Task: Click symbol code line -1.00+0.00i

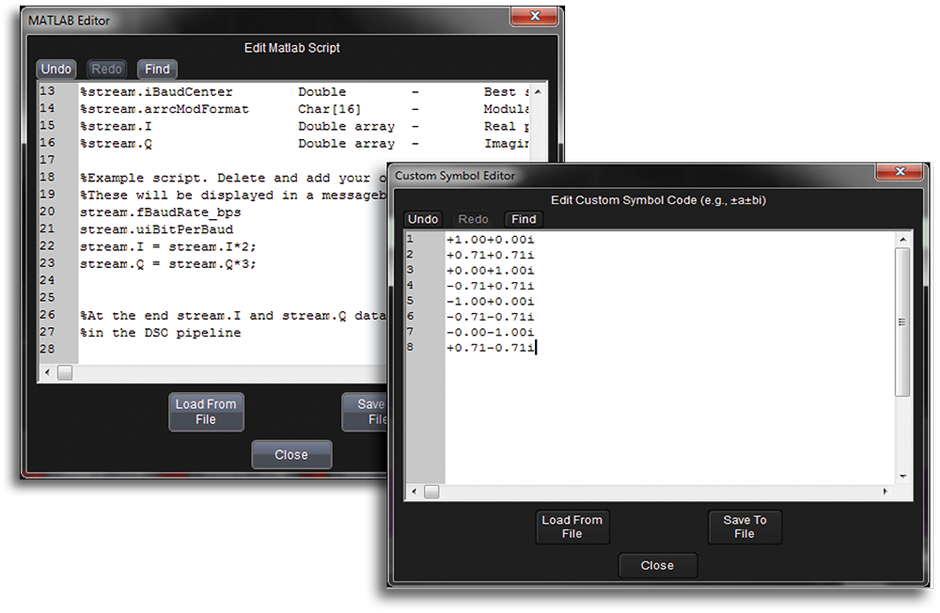Action: tap(490, 301)
